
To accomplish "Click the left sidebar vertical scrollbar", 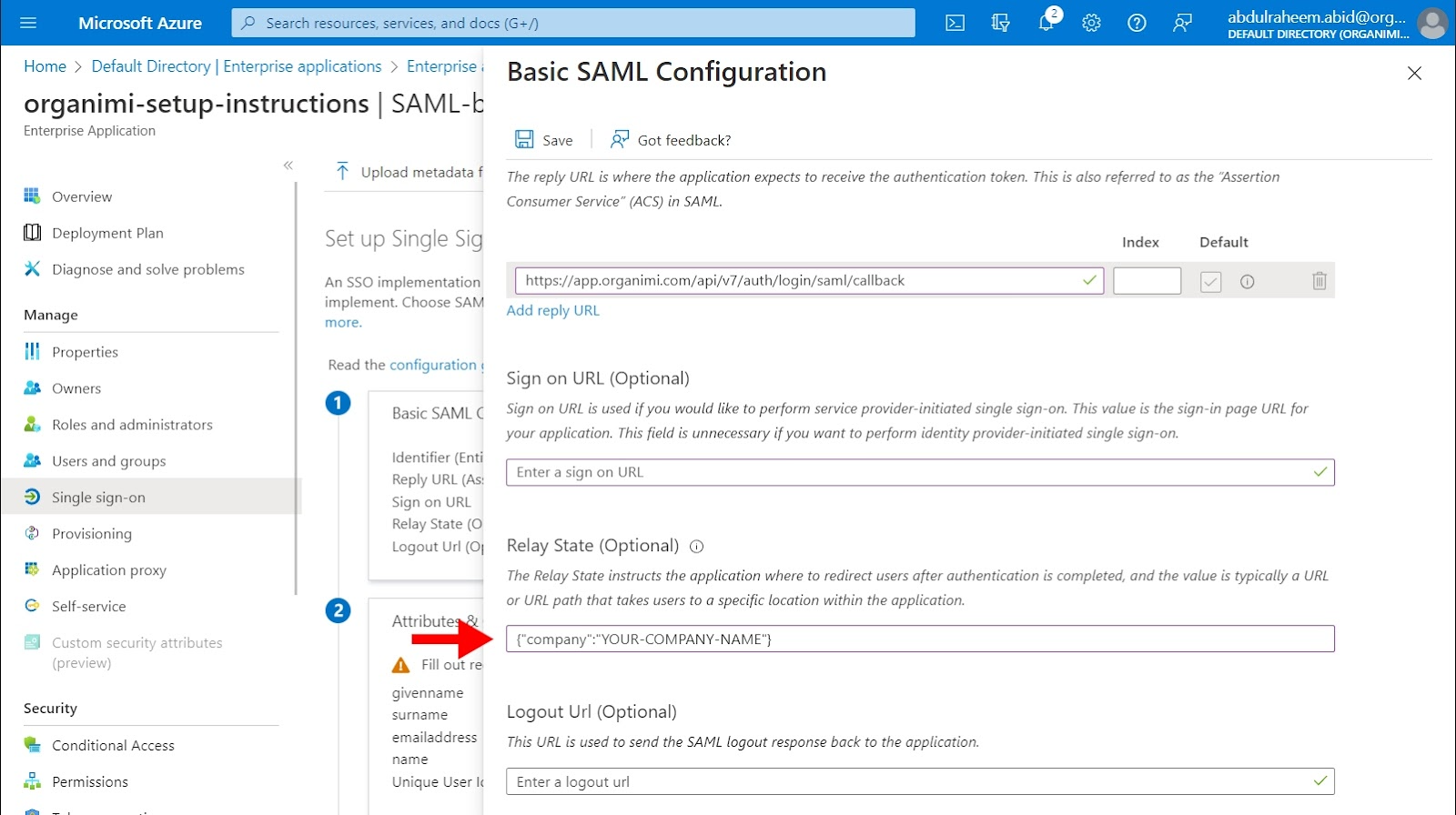I will coord(296,388).
